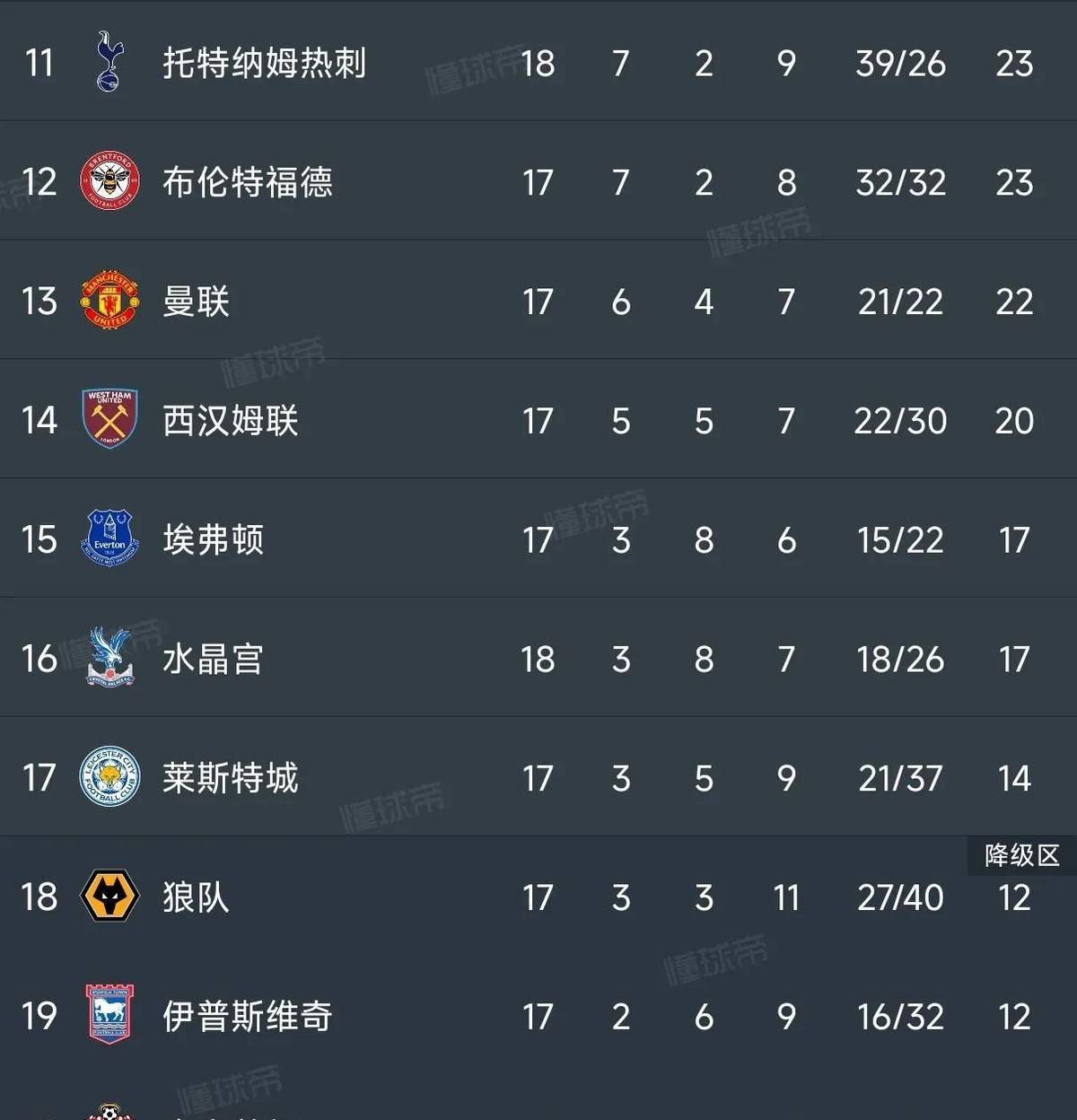This screenshot has height=1120, width=1077.
Task: Select the 埃弗顿 row points total 17
Action: (x=1014, y=539)
